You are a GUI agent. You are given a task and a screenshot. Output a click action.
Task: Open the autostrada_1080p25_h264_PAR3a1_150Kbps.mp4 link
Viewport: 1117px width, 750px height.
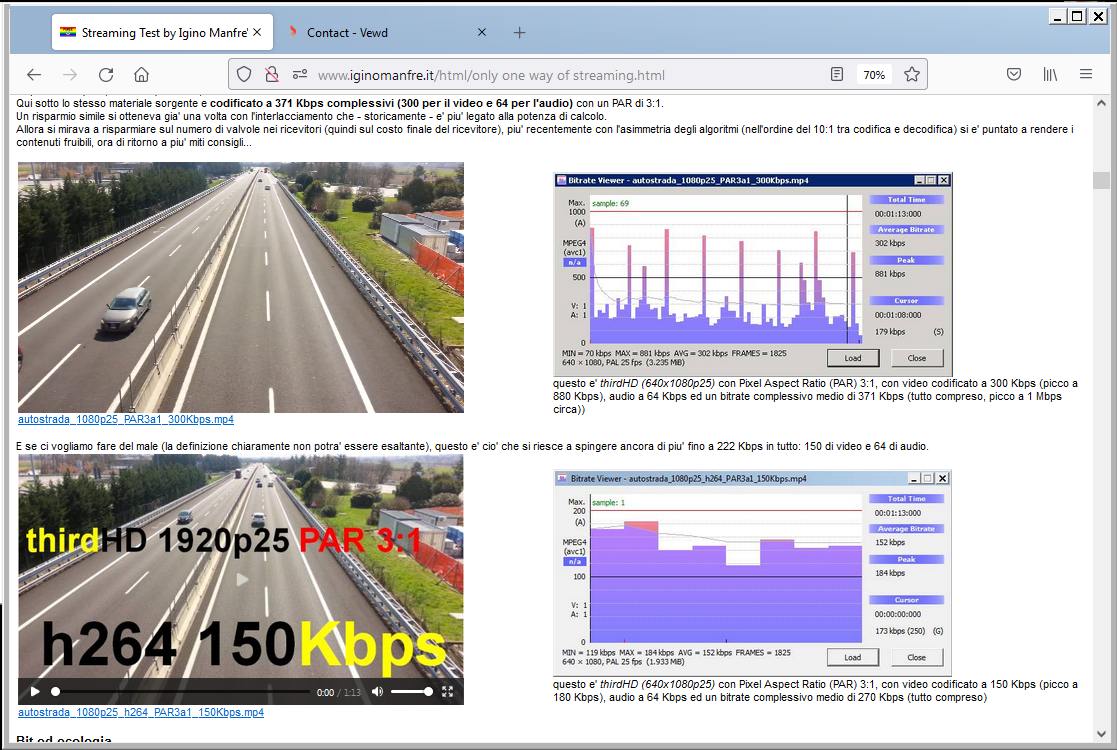click(141, 713)
